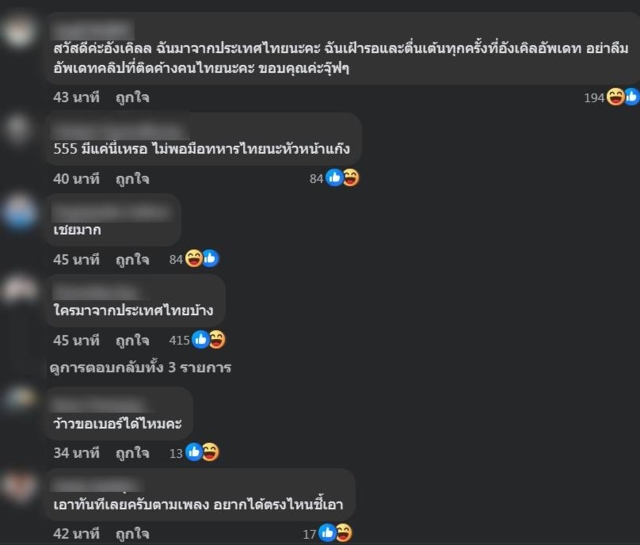640x545 pixels.
Task: Open the avatar beside the เชยมาก comment
Action: pos(19,212)
